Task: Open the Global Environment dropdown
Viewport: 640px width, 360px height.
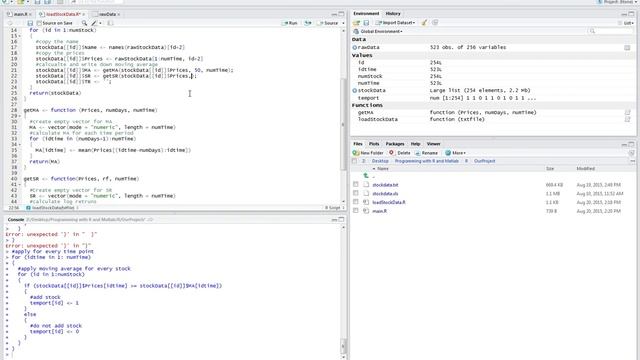Action: click(378, 31)
